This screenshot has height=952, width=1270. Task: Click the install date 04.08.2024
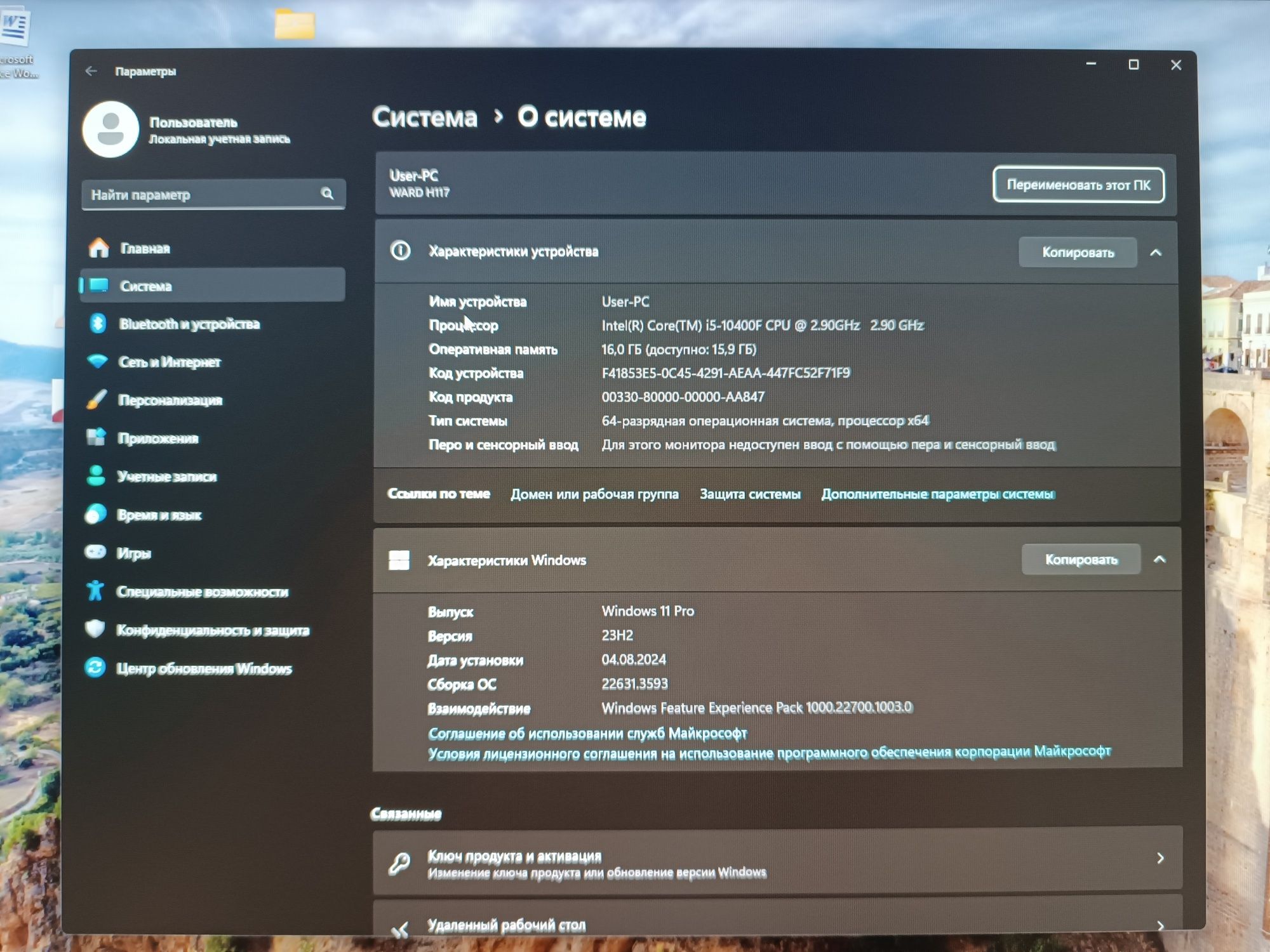[x=634, y=659]
